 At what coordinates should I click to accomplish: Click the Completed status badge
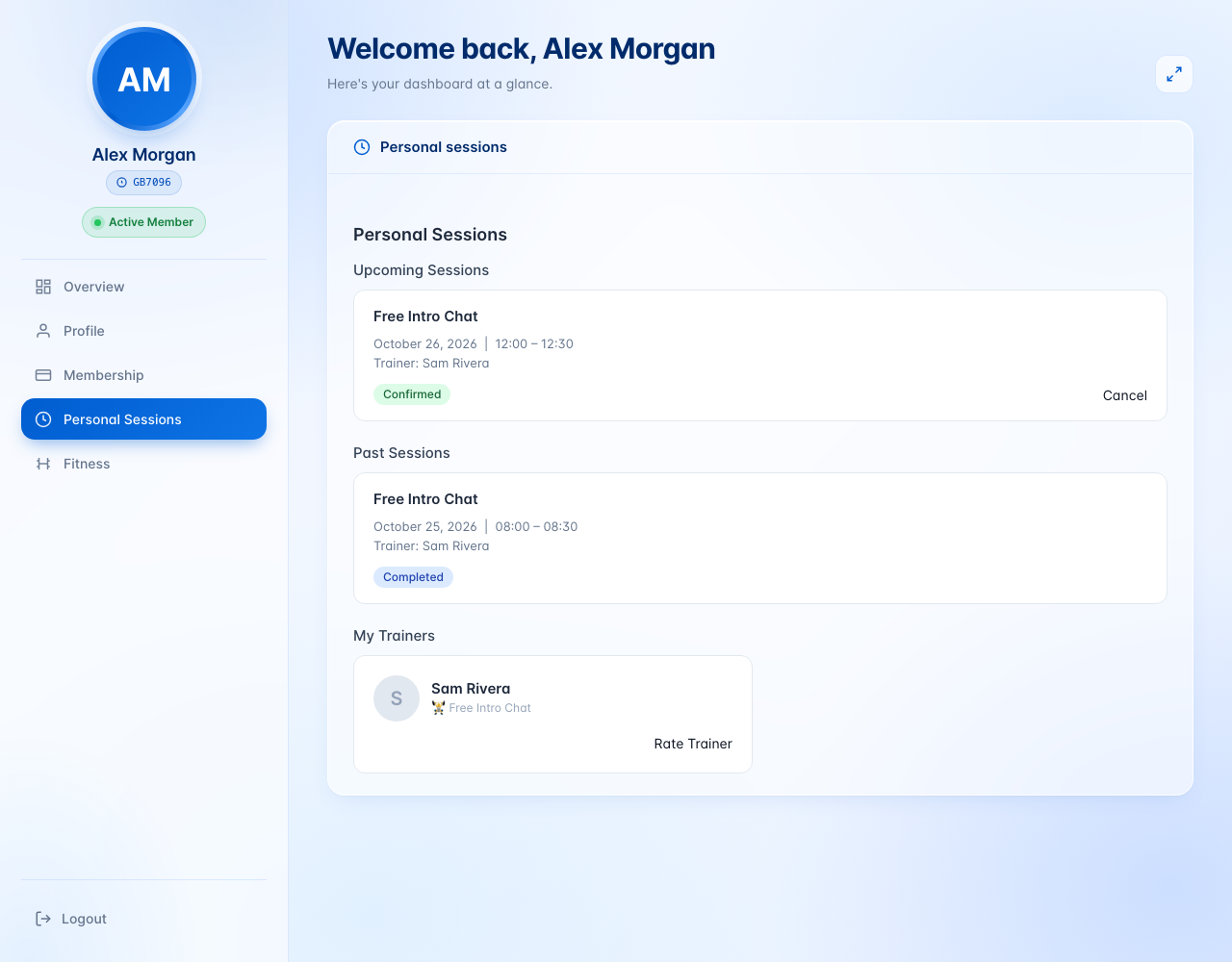[x=413, y=577]
